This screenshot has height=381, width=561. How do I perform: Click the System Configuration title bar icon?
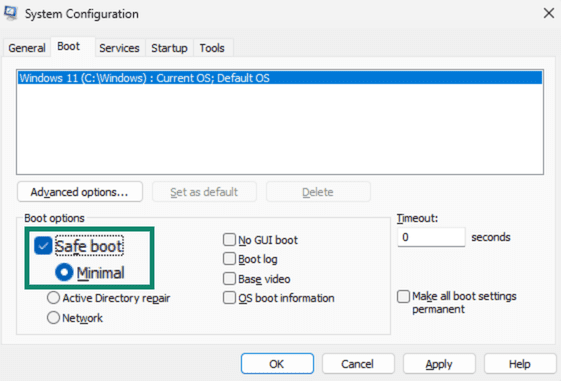10,13
